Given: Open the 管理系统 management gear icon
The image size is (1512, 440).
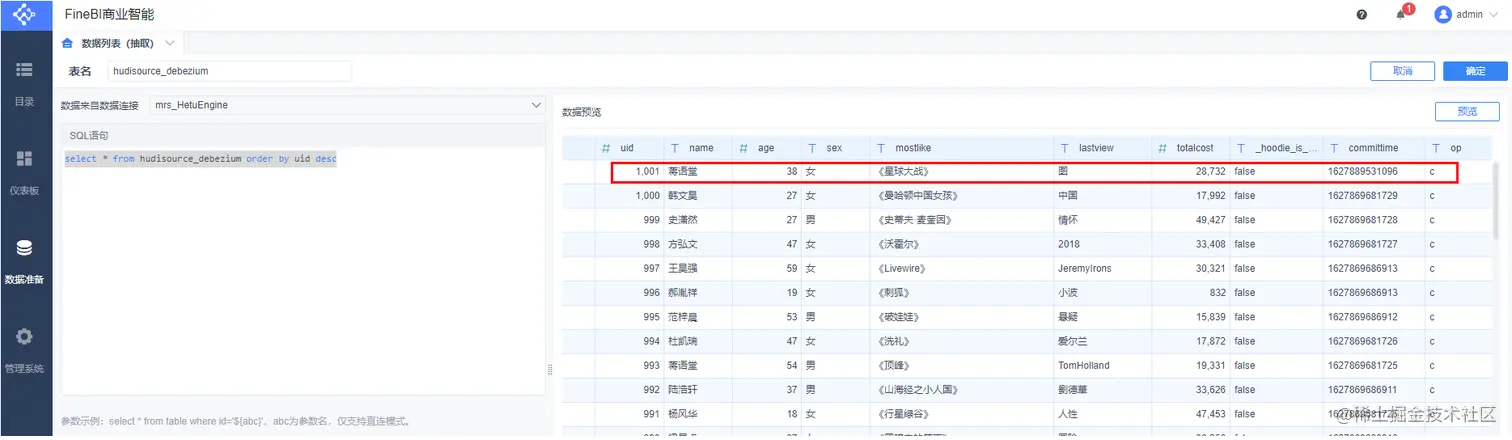Looking at the screenshot, I should pyautogui.click(x=25, y=336).
